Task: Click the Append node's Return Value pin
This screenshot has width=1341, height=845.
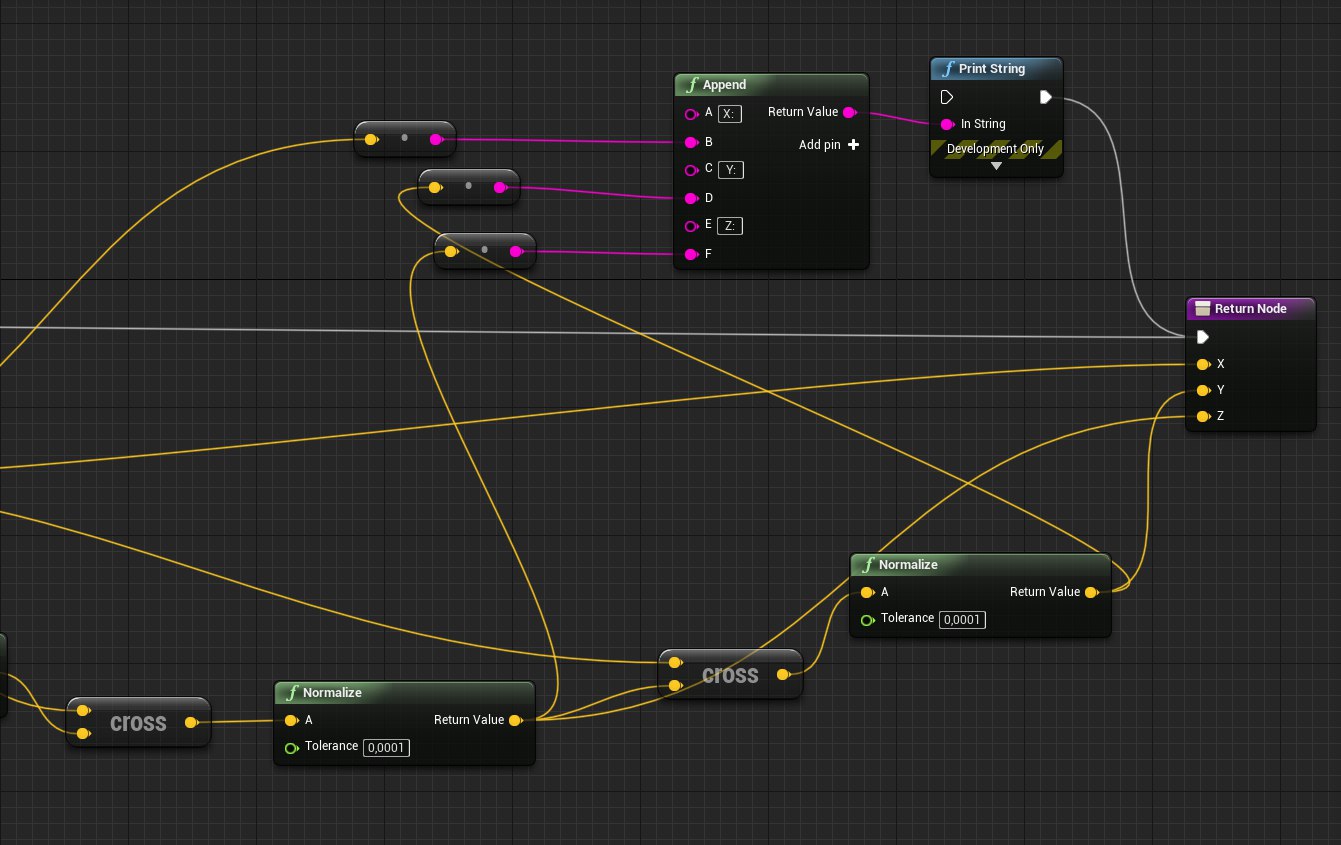Action: [850, 112]
